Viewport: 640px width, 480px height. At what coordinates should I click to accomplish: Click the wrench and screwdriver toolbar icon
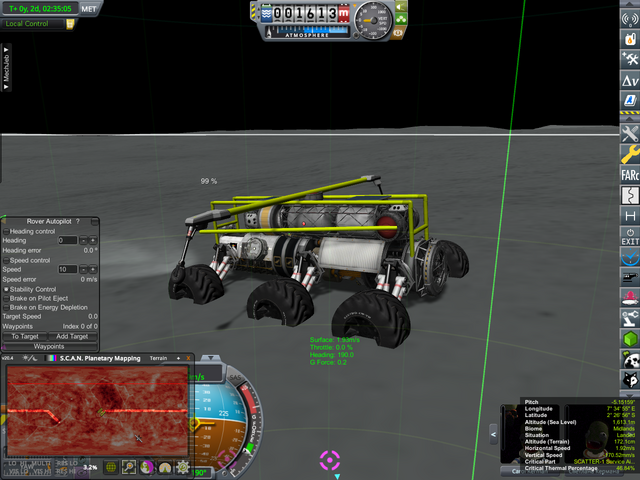[x=630, y=133]
